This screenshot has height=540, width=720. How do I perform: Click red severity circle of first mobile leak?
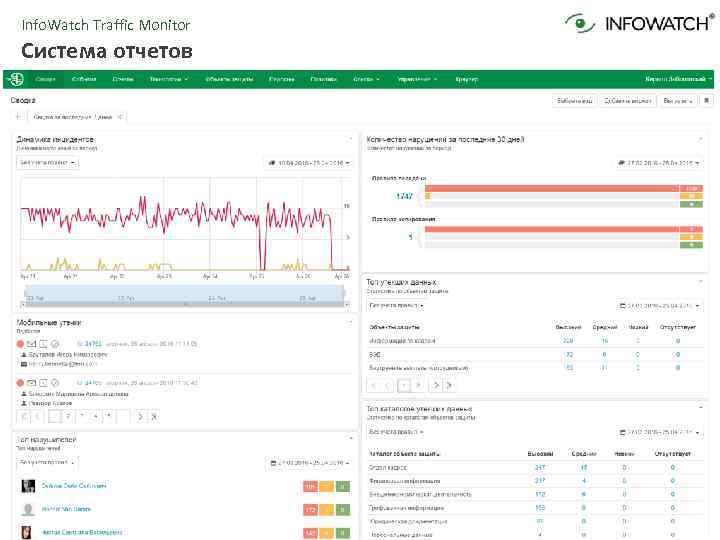[20, 344]
